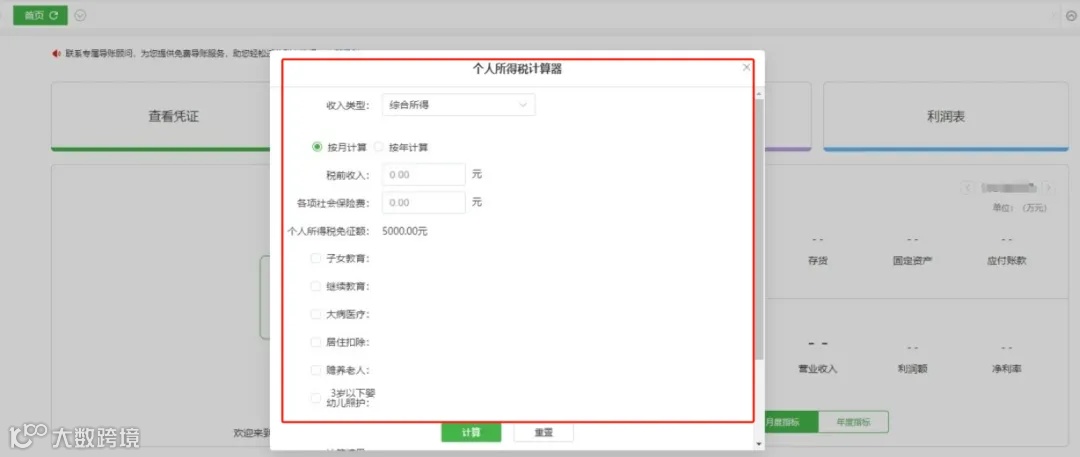Close the 个人所得税计算器 dialog
The height and width of the screenshot is (457, 1080).
tap(747, 68)
